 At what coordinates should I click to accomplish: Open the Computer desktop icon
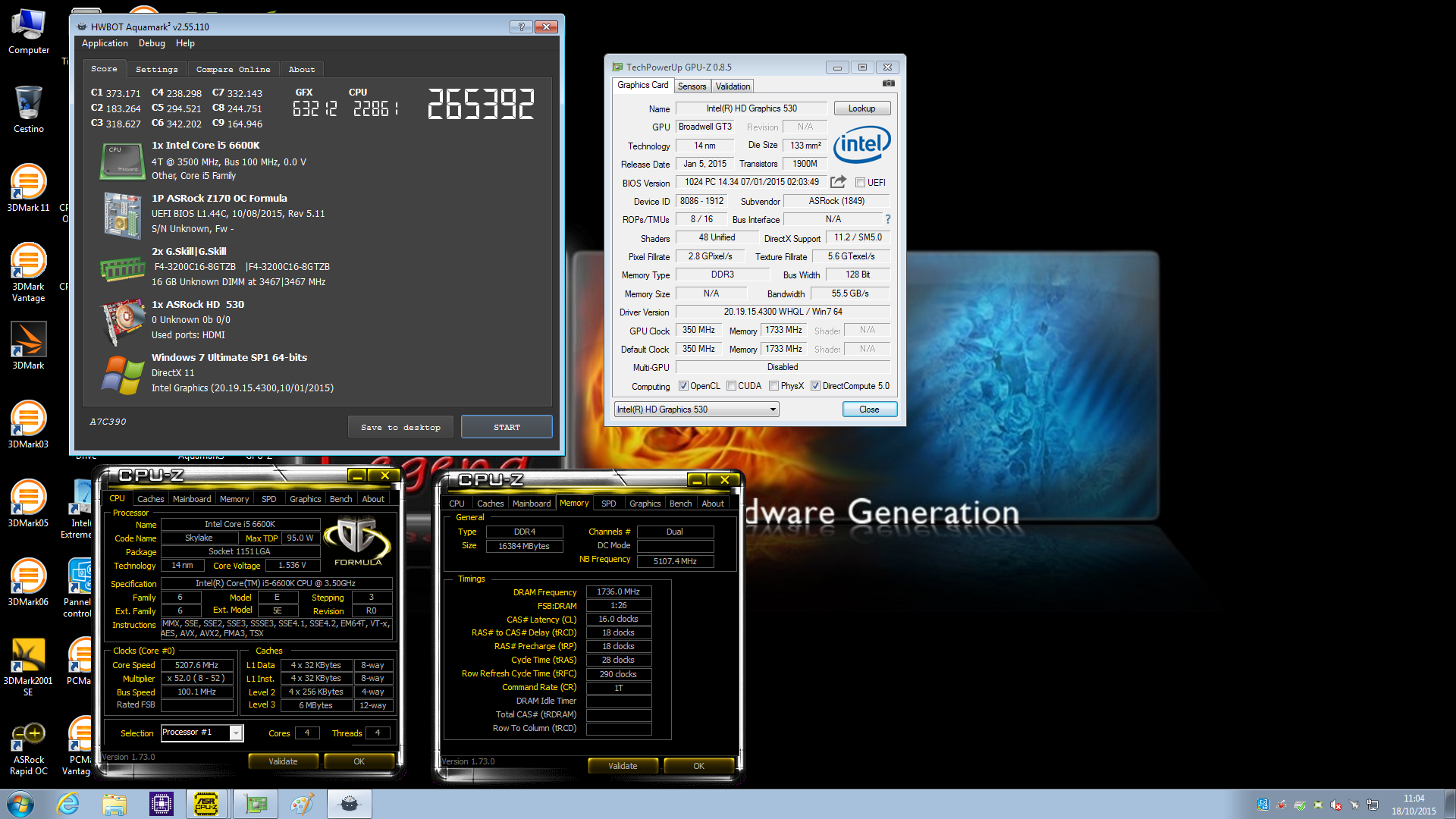29,32
